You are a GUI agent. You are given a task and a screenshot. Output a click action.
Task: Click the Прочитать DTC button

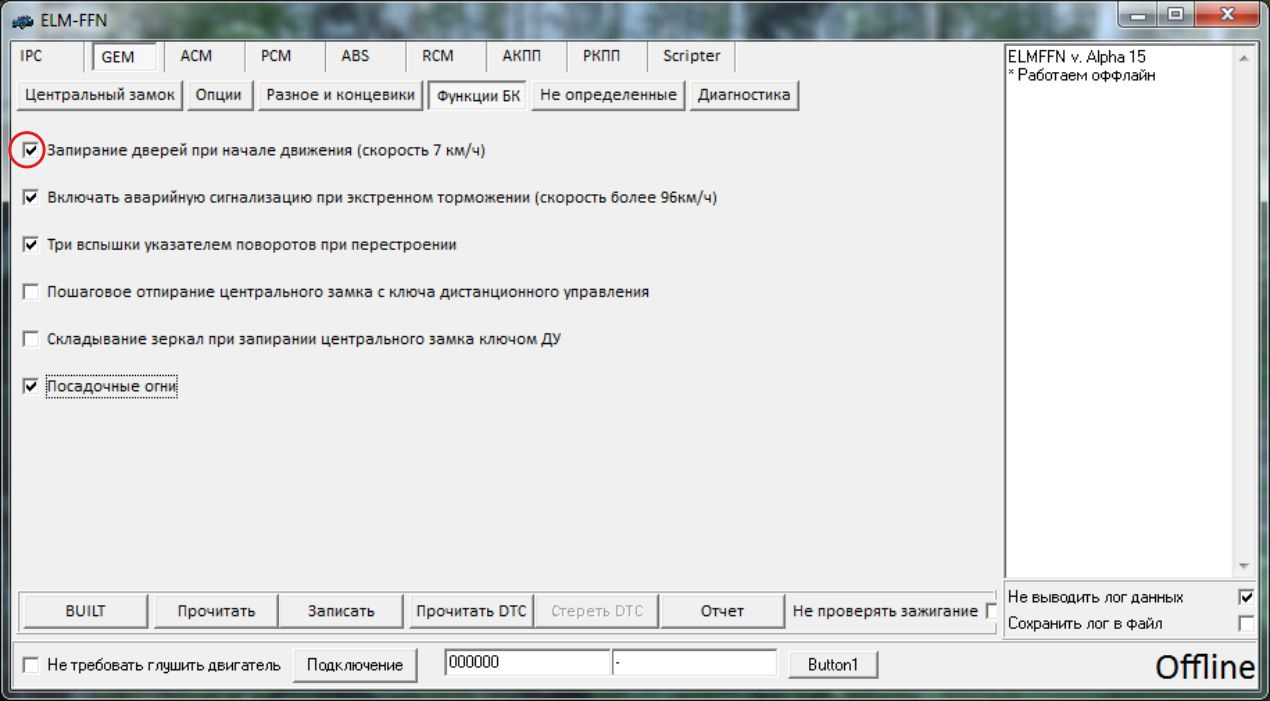[471, 611]
